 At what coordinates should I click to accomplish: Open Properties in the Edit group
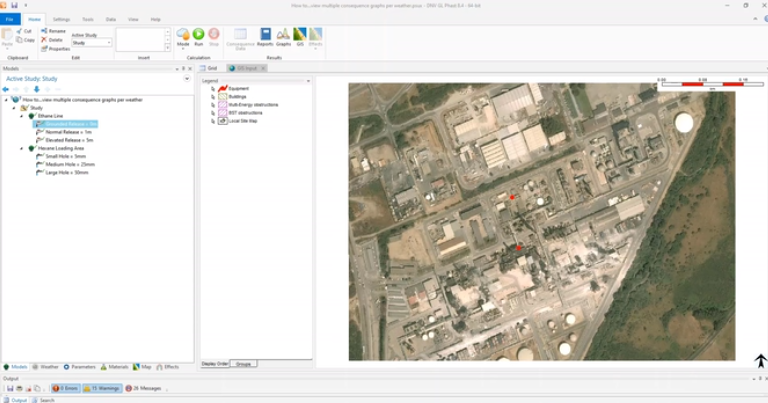click(x=55, y=48)
